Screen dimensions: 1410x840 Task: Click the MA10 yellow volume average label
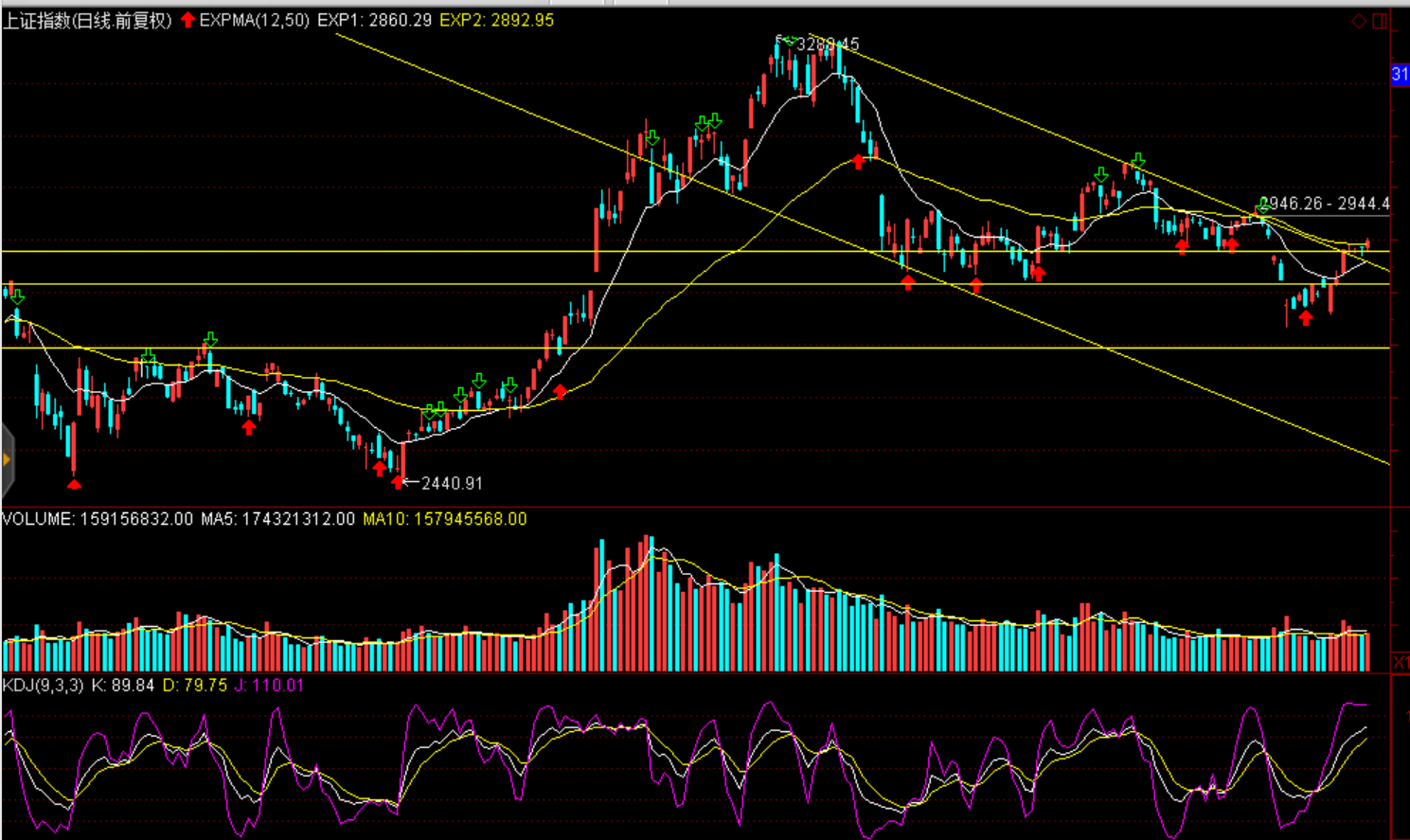(444, 519)
